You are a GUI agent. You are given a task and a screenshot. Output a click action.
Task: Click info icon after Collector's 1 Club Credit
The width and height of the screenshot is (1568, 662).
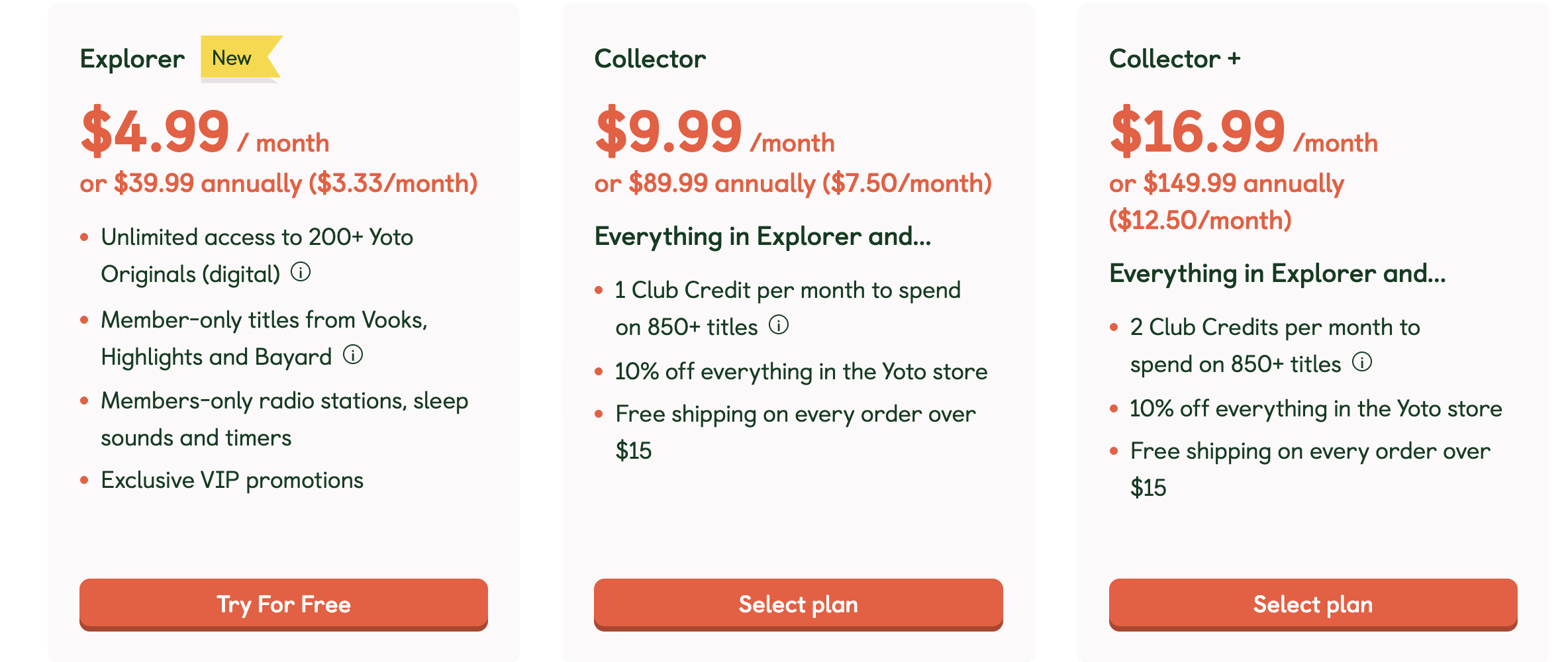point(779,325)
